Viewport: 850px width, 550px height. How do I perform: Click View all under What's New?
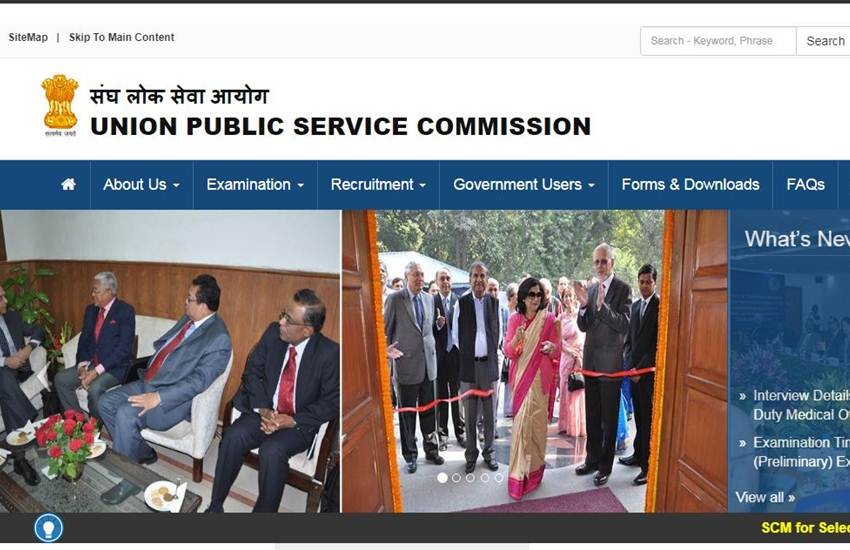765,497
